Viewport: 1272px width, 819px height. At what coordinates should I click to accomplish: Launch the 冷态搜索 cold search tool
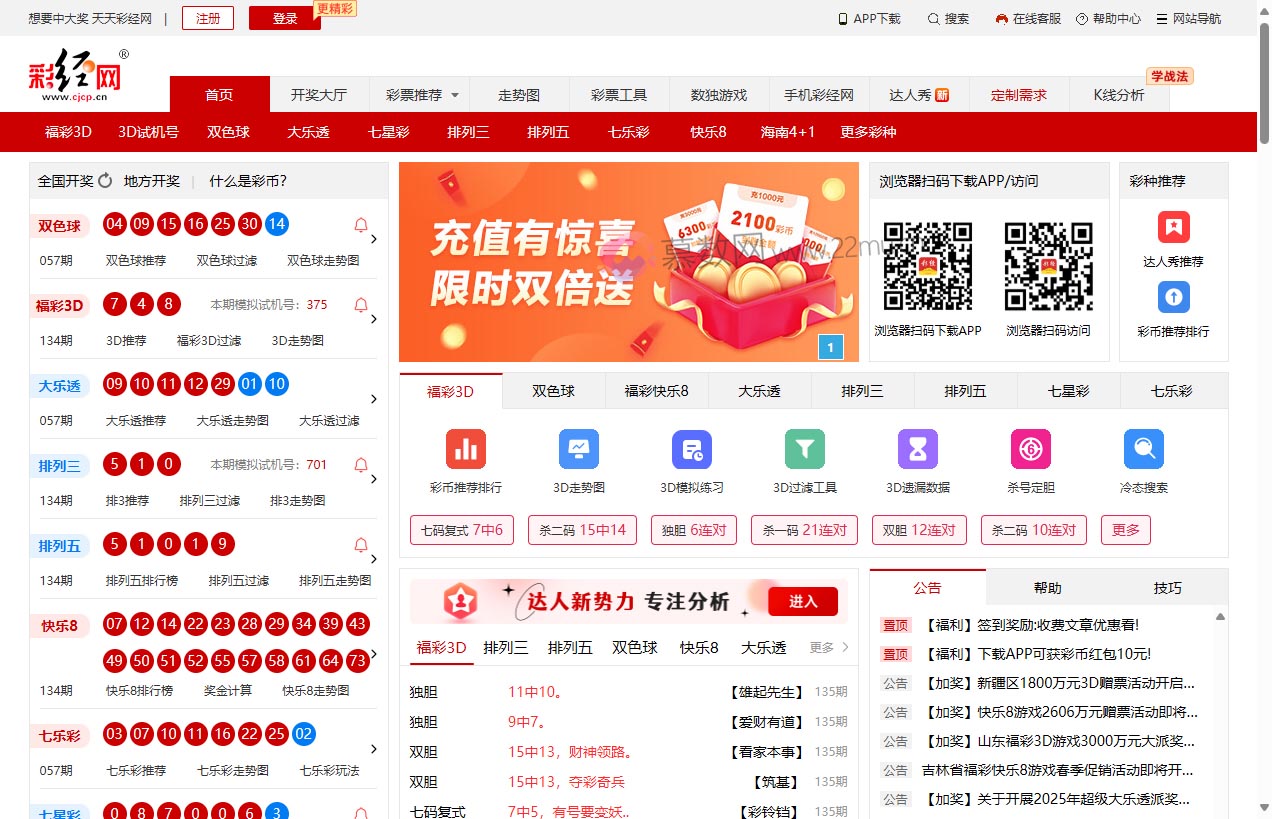click(1143, 449)
